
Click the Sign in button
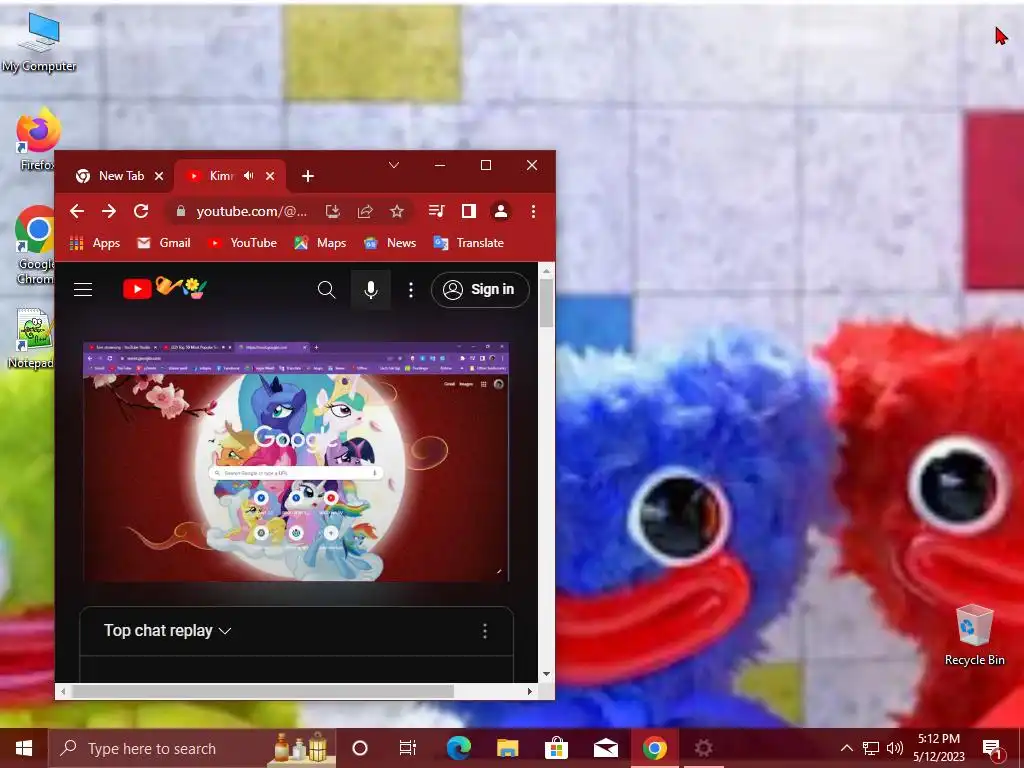click(x=480, y=289)
